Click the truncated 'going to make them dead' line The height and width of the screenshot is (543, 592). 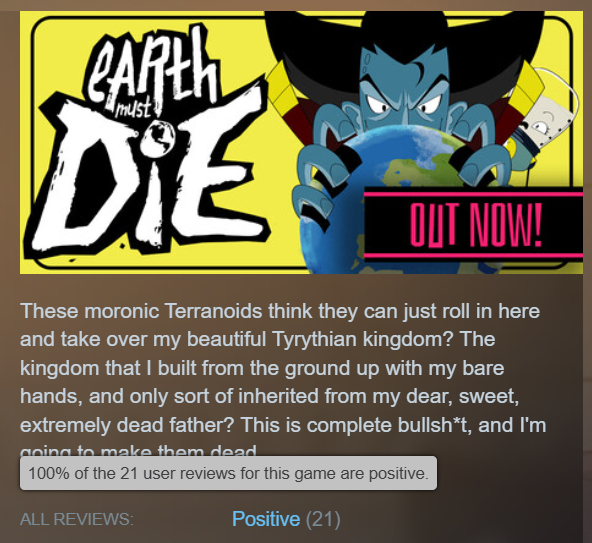tap(138, 451)
